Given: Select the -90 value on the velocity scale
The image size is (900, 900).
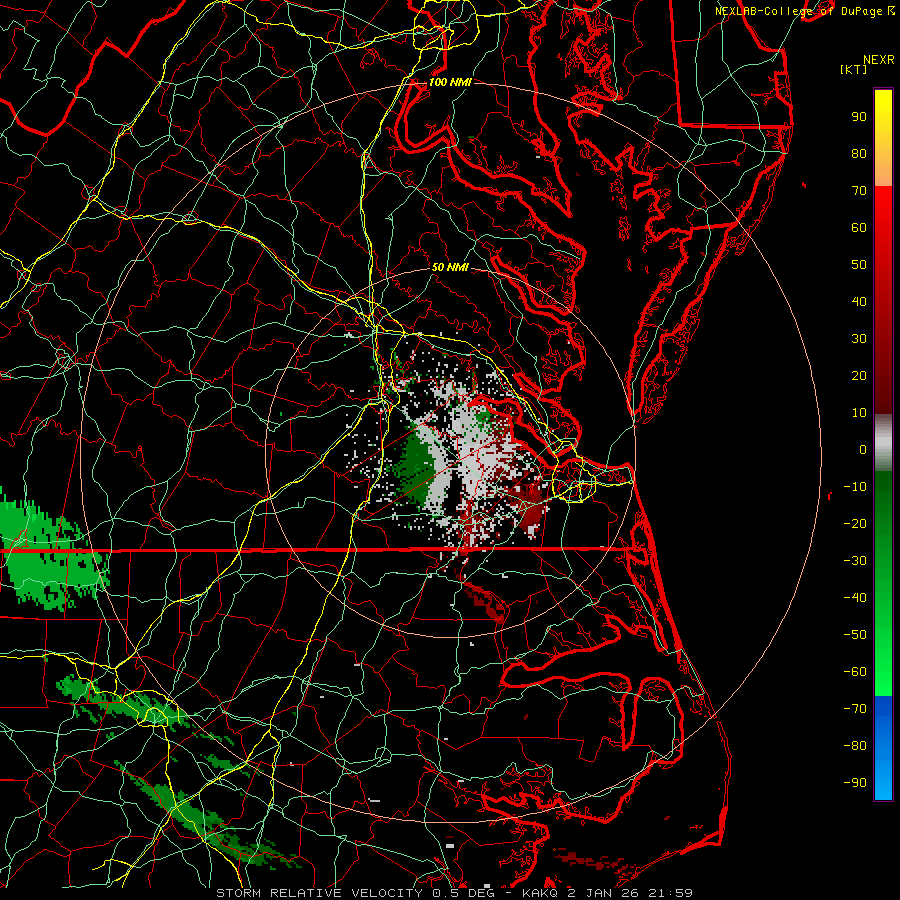Looking at the screenshot, I should click(855, 783).
